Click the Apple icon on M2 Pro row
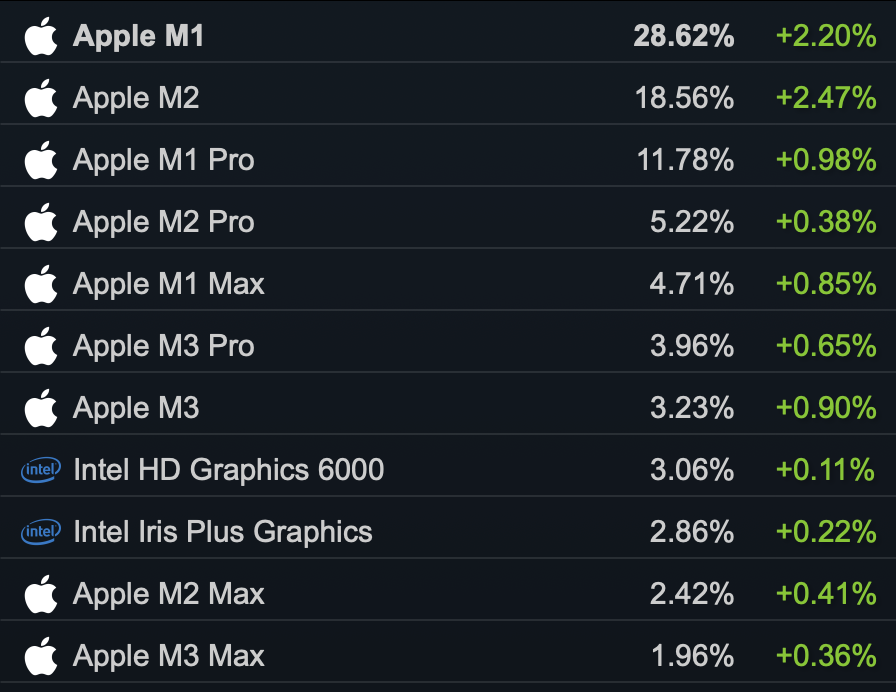 [x=41, y=222]
